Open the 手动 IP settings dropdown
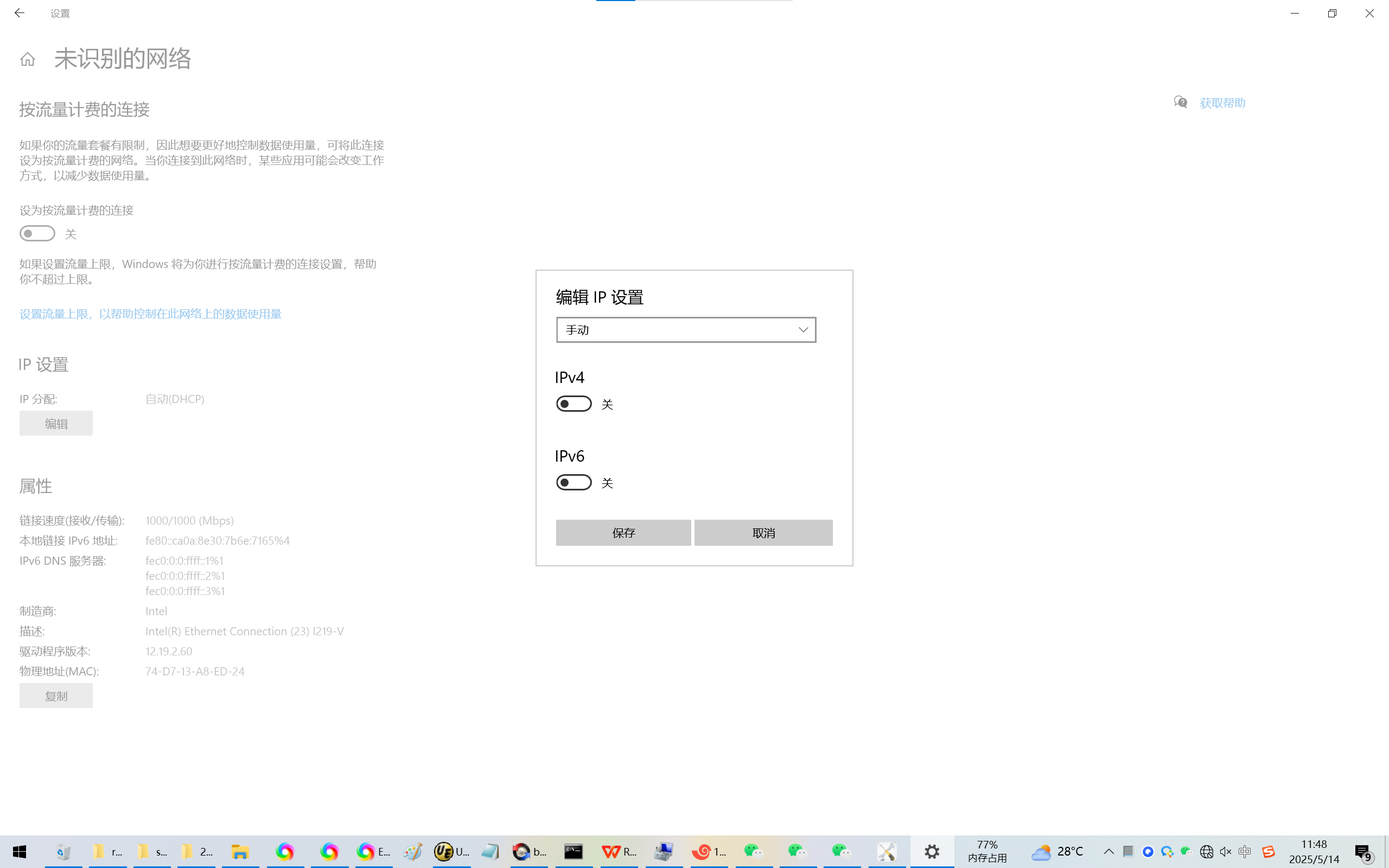The height and width of the screenshot is (868, 1389). (x=685, y=329)
